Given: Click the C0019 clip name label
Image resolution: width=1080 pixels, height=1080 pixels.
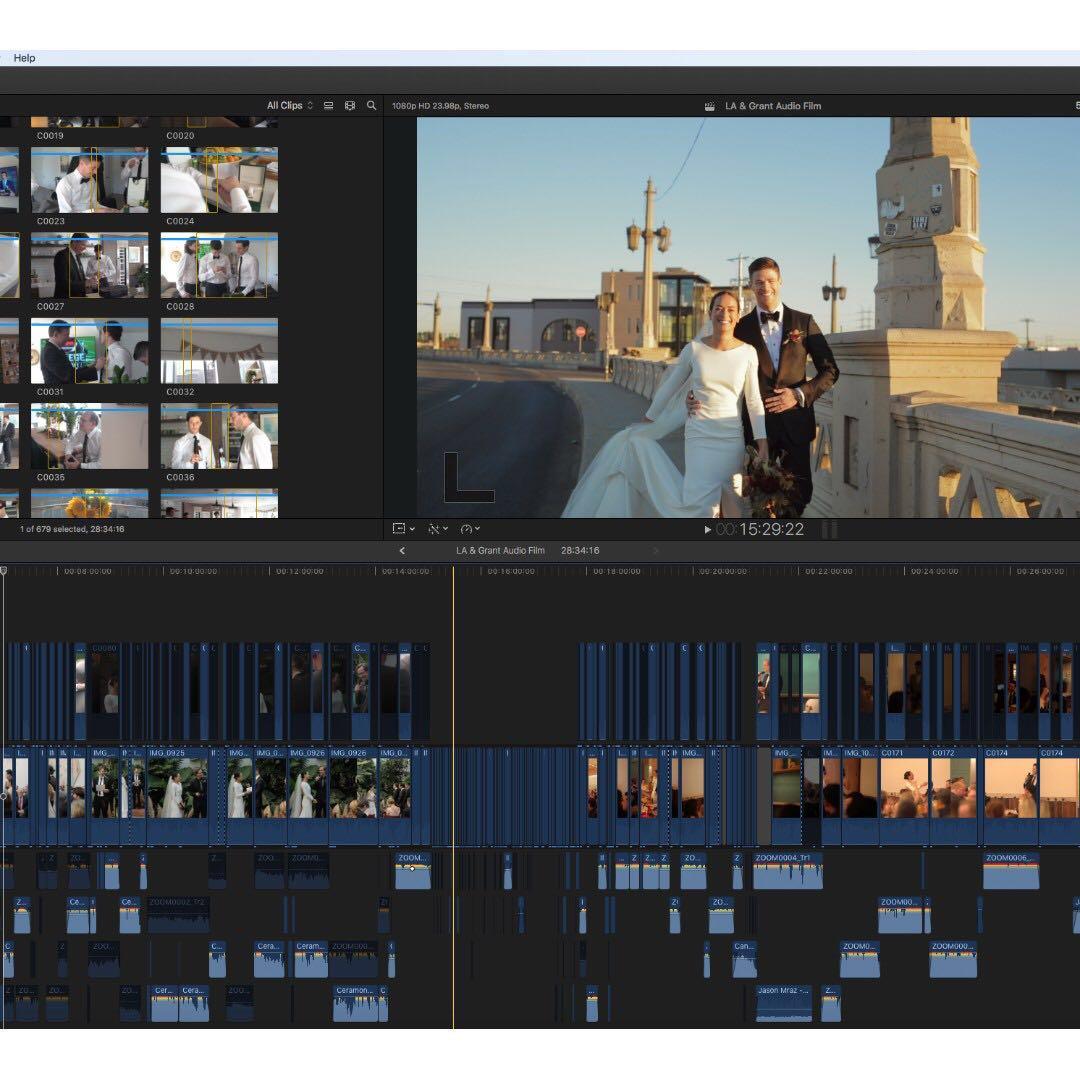Looking at the screenshot, I should (x=50, y=136).
